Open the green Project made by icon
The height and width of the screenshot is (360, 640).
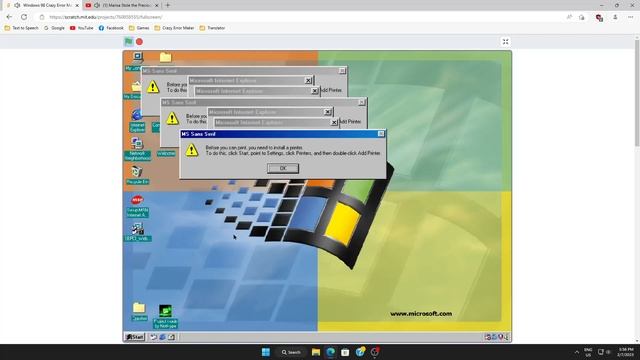click(x=165, y=317)
